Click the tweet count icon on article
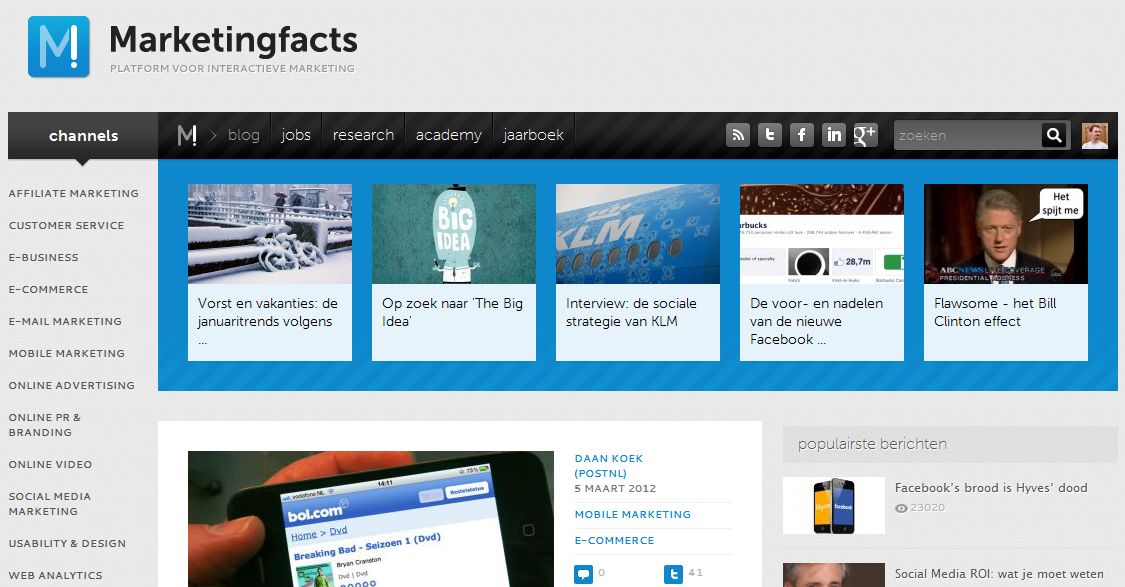Screen dimensions: 1125x587 pyautogui.click(x=673, y=574)
